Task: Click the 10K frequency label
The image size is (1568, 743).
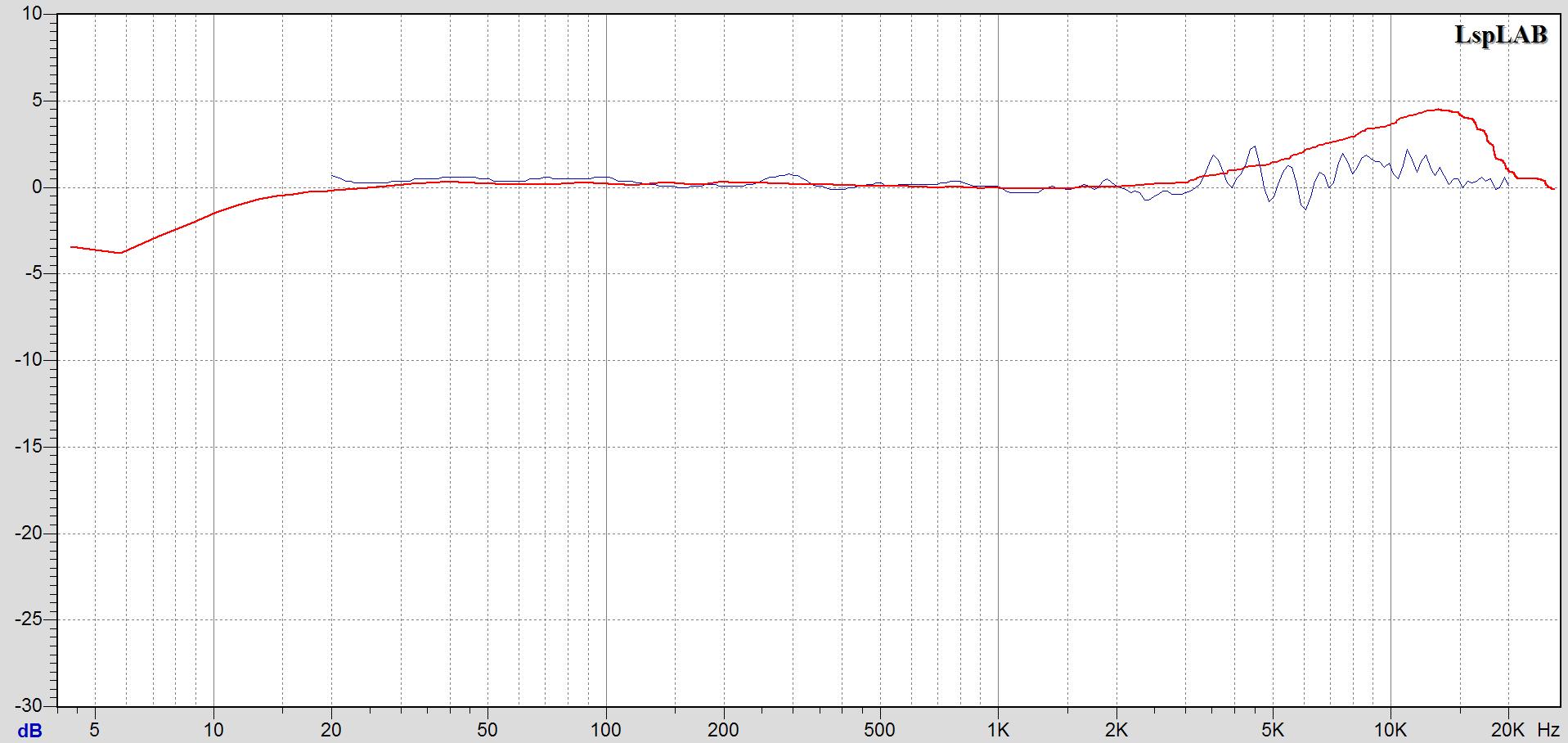Action: coord(1390,730)
